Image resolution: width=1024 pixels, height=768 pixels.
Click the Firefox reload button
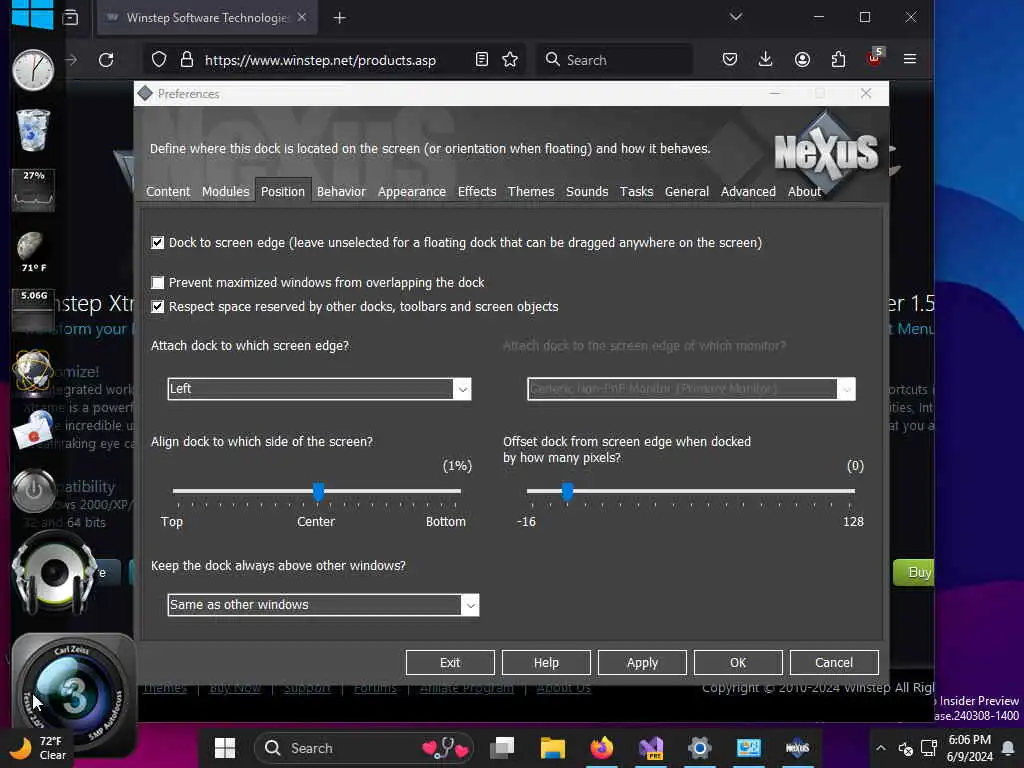pos(106,60)
